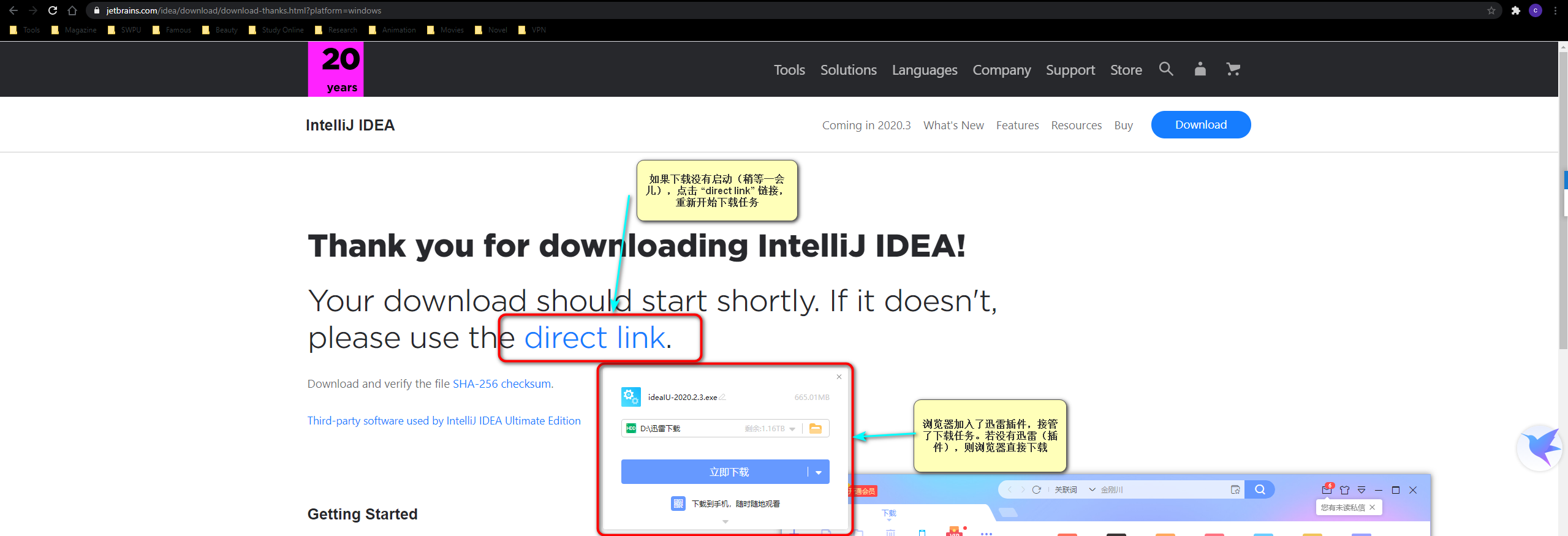Open the Resources page
This screenshot has height=536, width=1568.
1077,125
